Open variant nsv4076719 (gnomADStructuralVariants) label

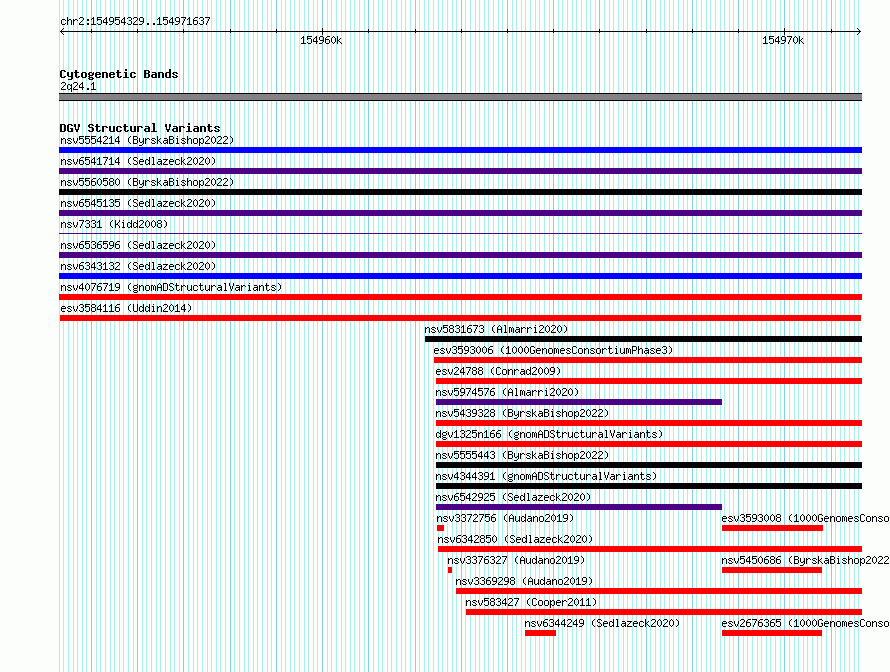coord(171,287)
